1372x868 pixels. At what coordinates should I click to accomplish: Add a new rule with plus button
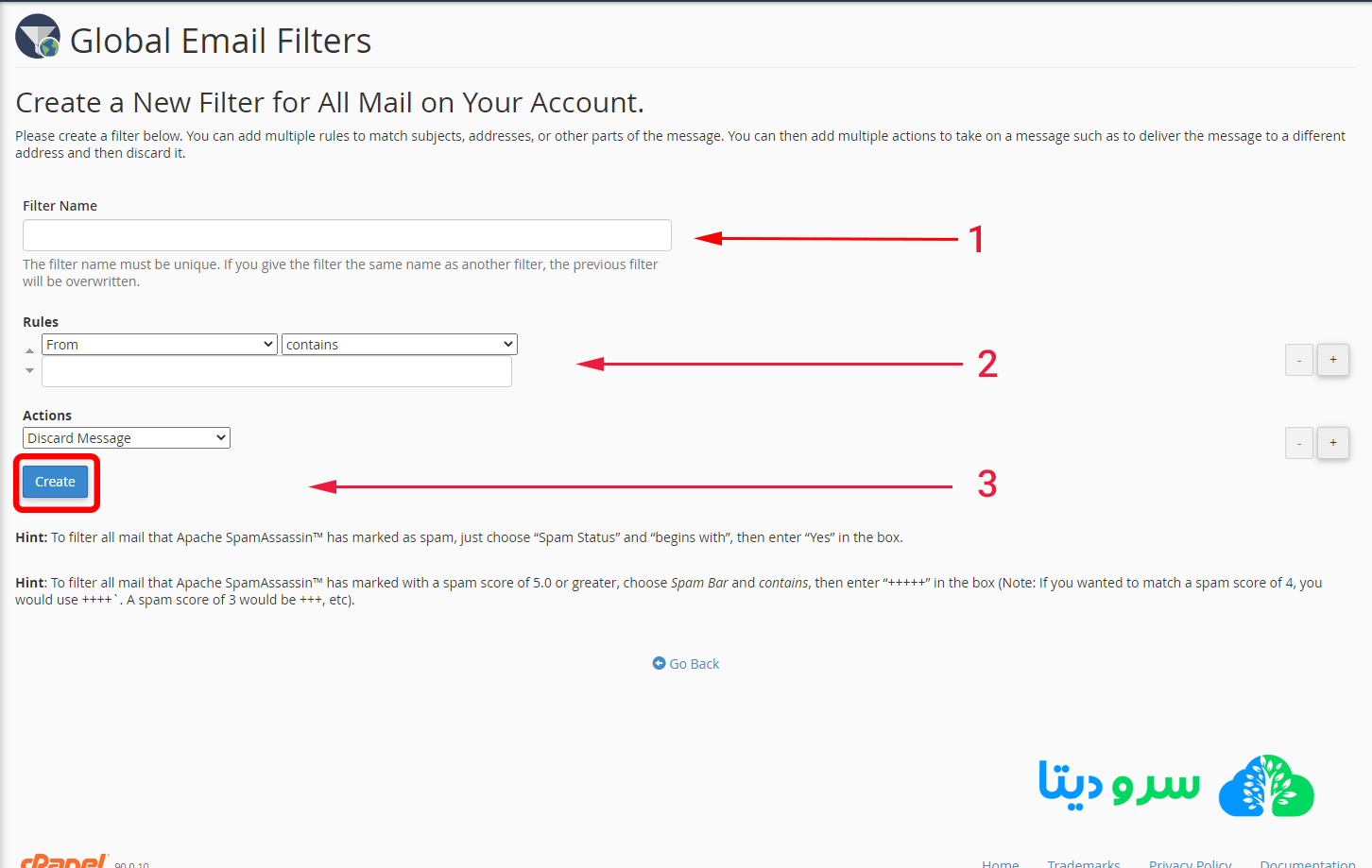click(1332, 360)
